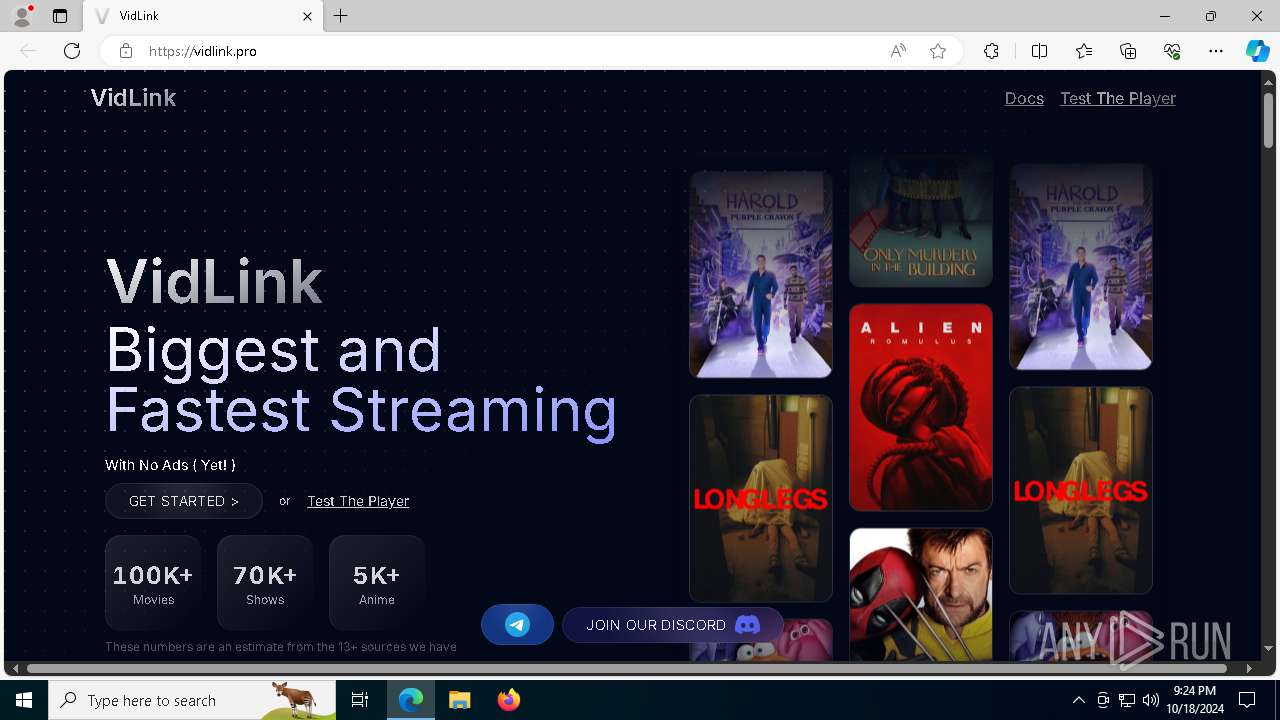Click the 5K+ Anime stat card

click(377, 583)
